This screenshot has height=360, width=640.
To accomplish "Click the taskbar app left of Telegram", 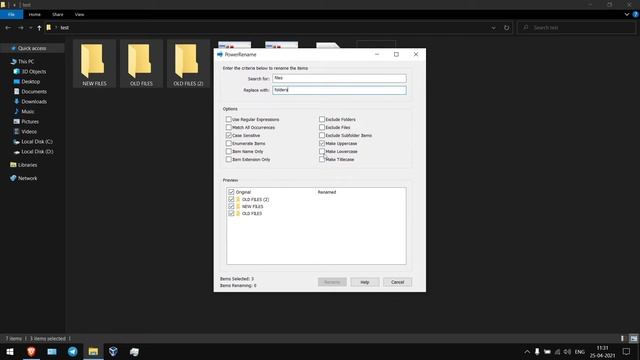I will coord(52,351).
